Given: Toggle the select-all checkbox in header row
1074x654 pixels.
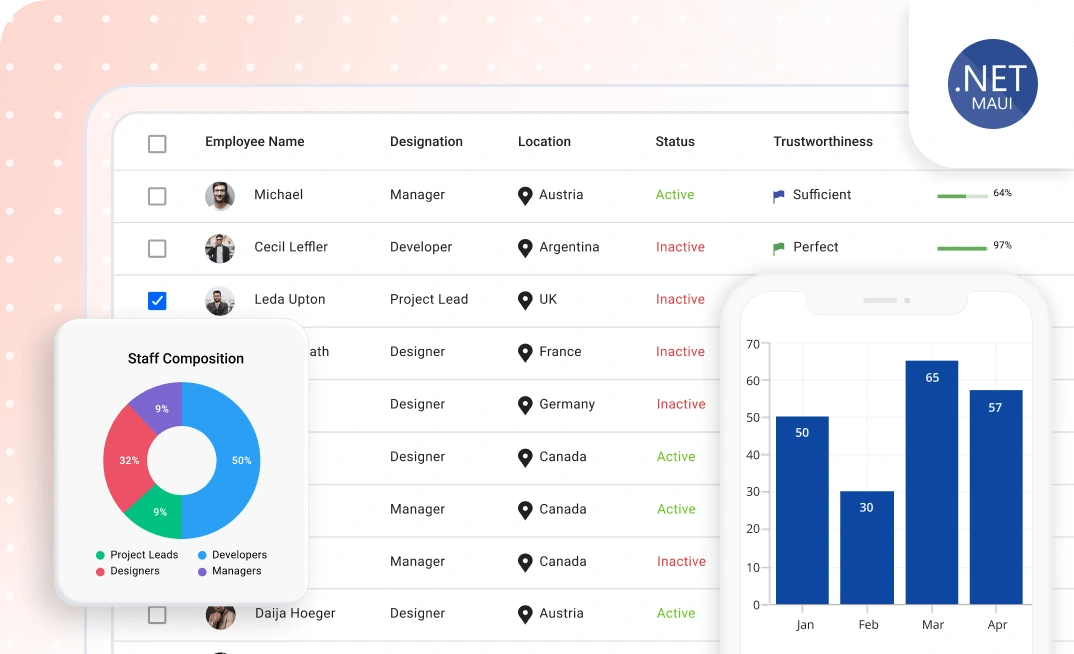Looking at the screenshot, I should 157,144.
